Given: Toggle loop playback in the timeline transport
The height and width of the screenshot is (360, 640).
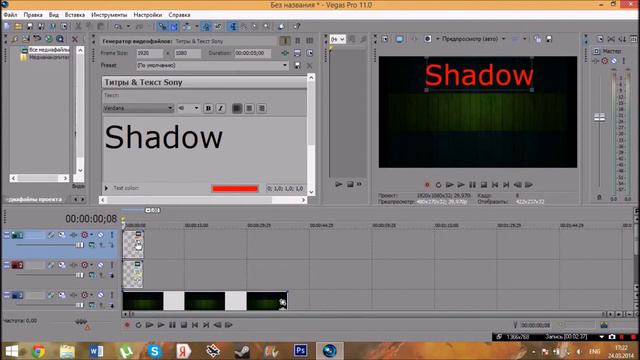Looking at the screenshot, I should [x=138, y=325].
